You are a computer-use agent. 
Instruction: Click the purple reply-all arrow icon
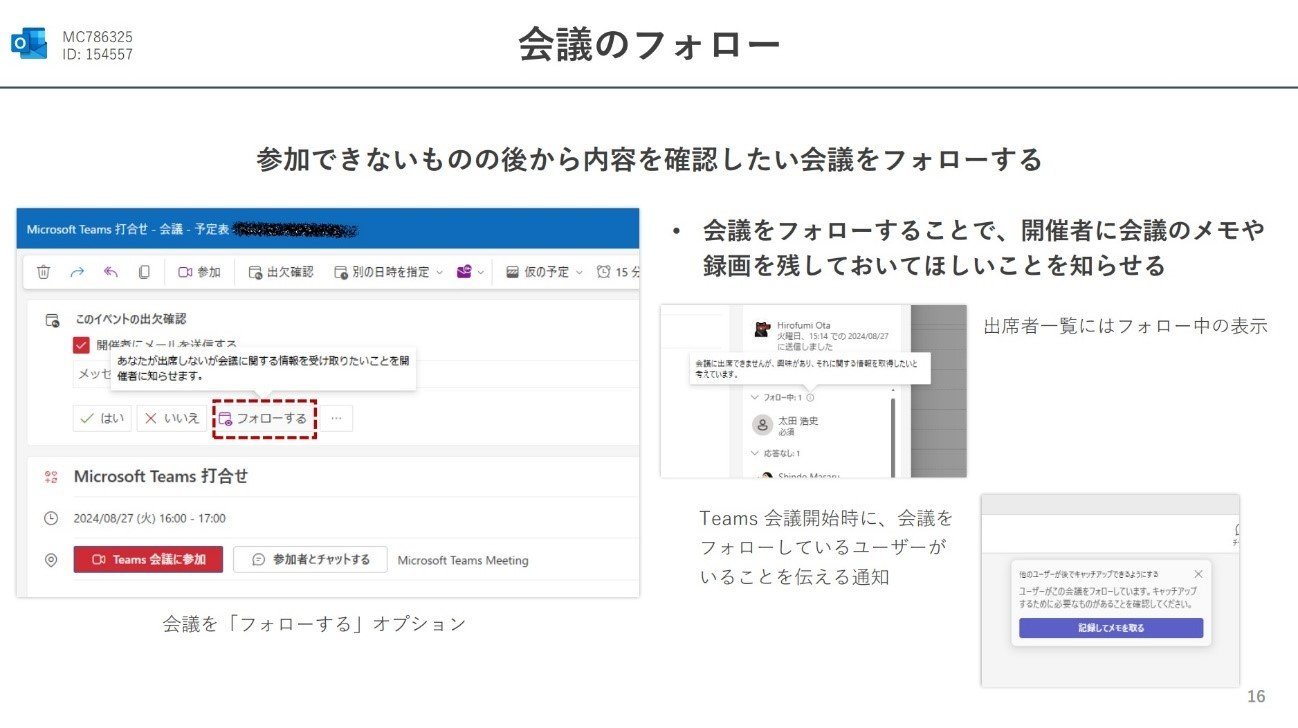111,272
